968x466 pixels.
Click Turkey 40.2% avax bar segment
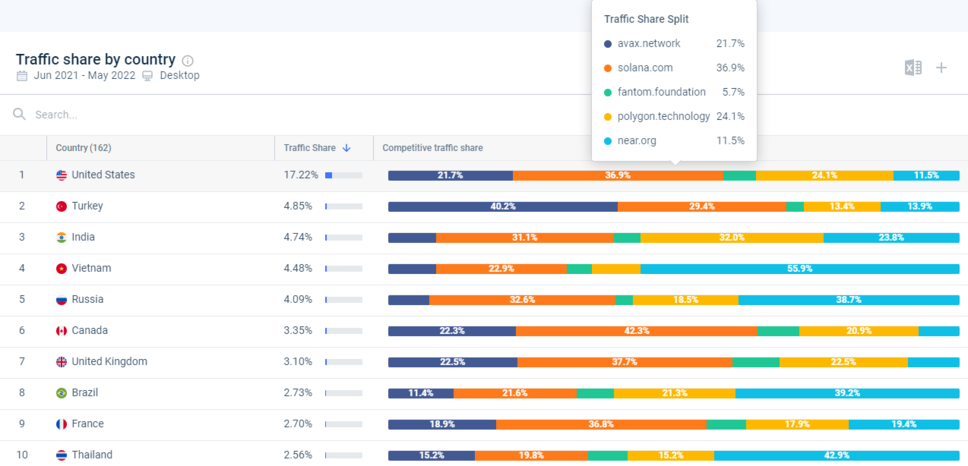503,207
